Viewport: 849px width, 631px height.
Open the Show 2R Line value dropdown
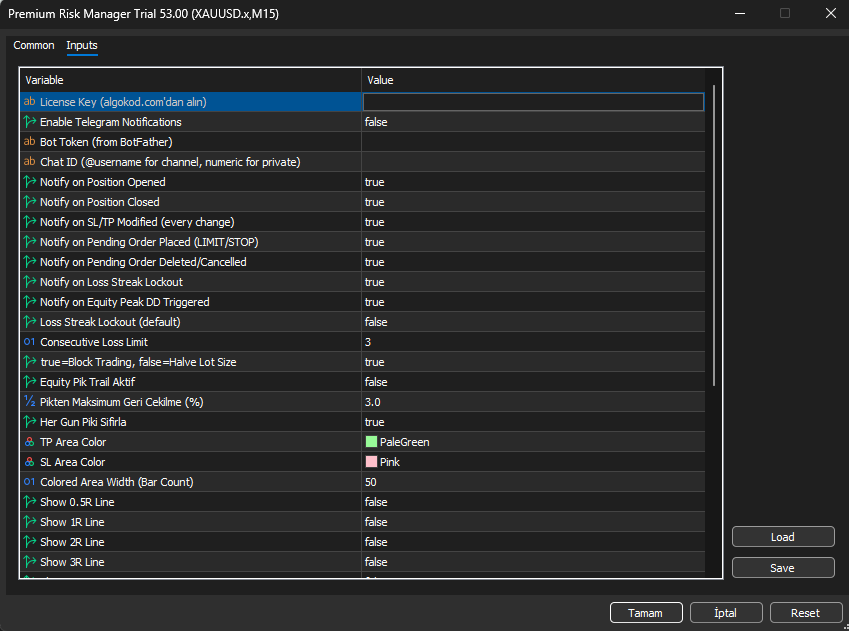(533, 542)
